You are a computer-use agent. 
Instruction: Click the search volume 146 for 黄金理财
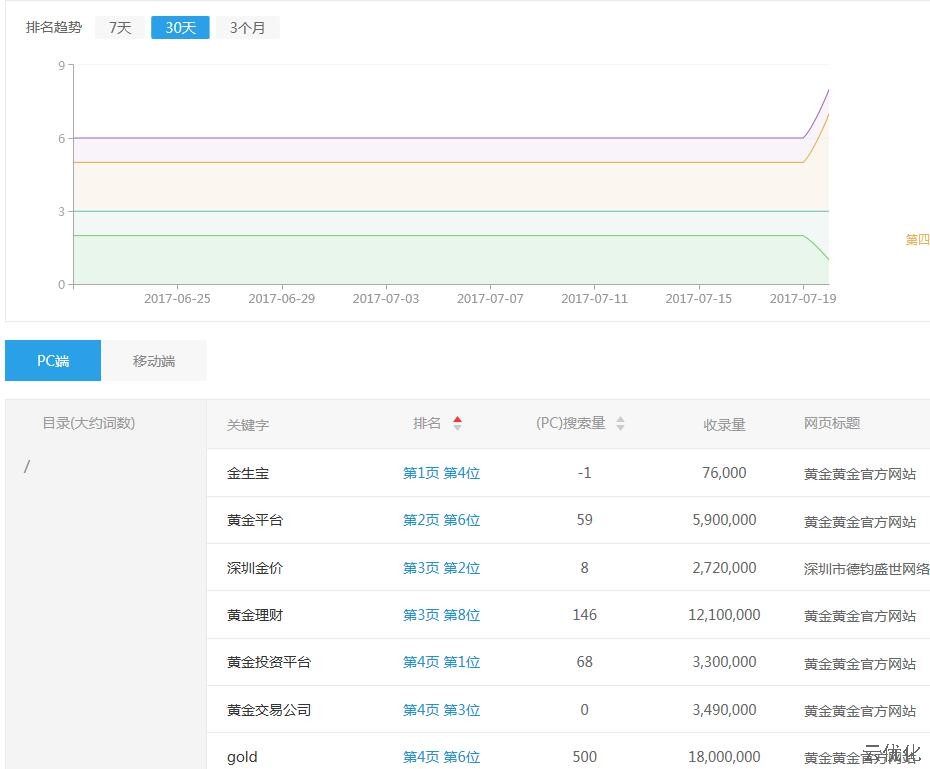584,615
